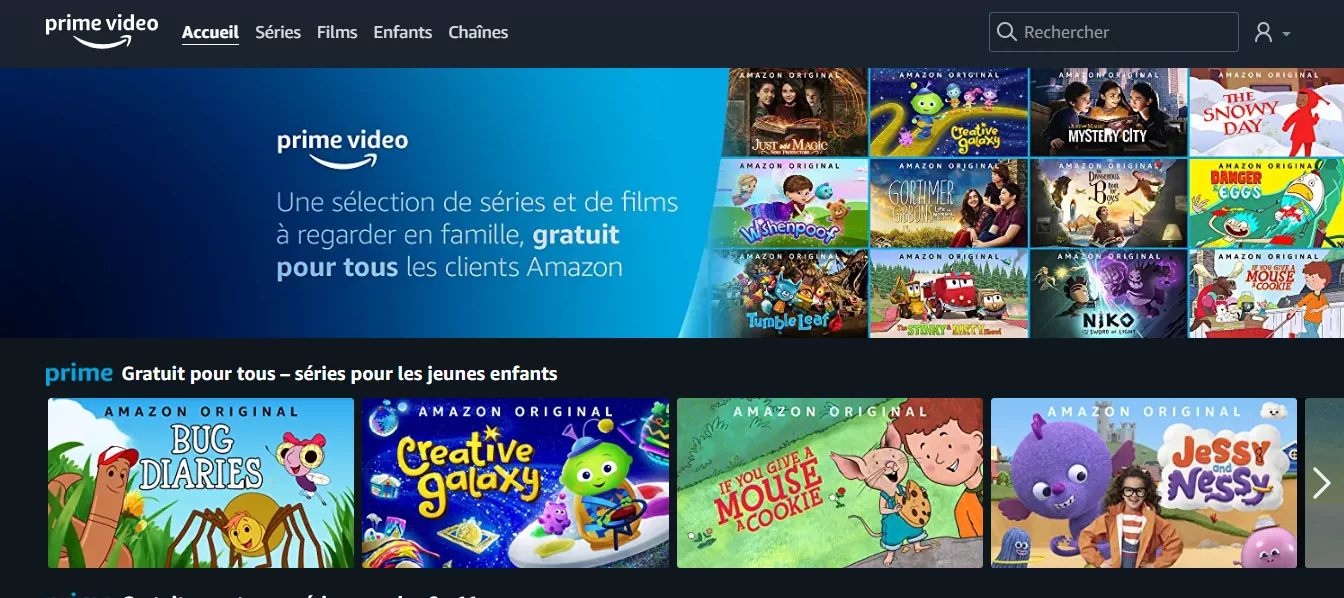Click the Prime Video logo in banner
Image resolution: width=1344 pixels, height=598 pixels.
[342, 148]
